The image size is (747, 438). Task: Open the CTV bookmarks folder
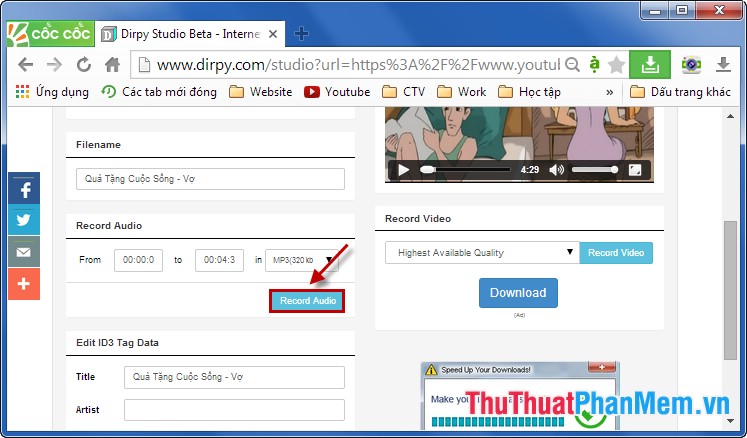(404, 92)
